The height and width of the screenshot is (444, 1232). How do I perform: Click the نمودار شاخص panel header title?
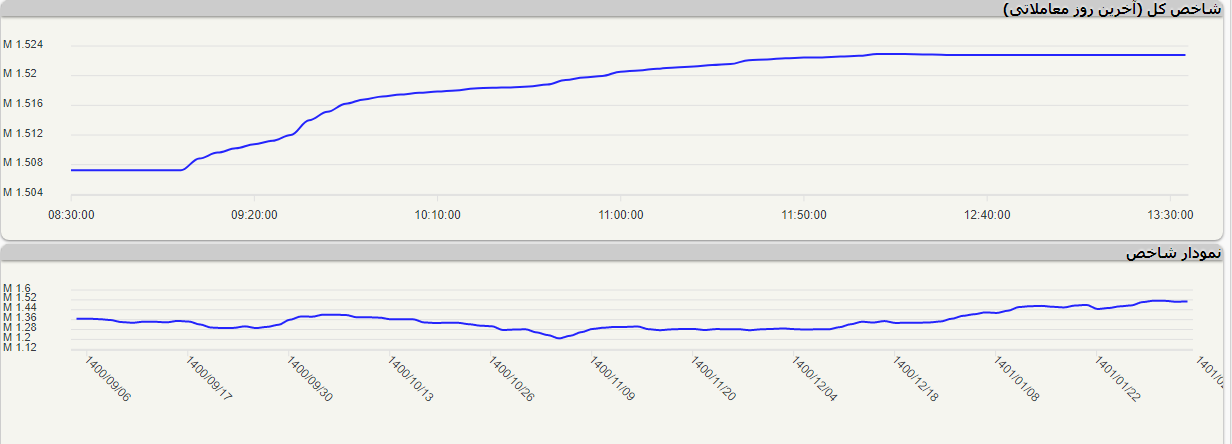[1172, 254]
